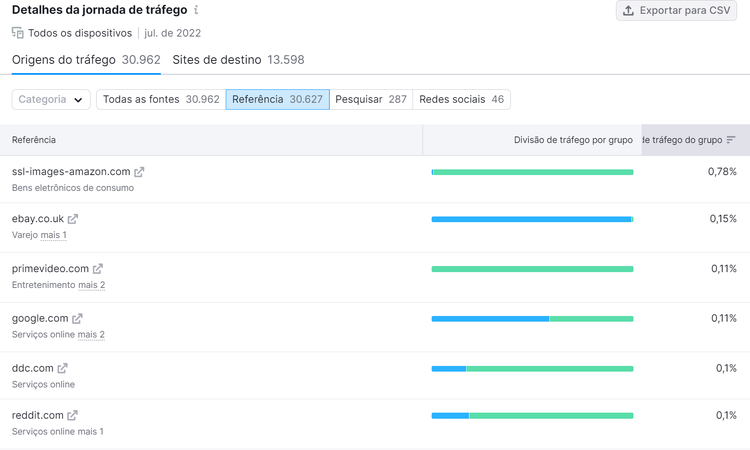The image size is (750, 450).
Task: Click the ddc.com domain name
Action: pyautogui.click(x=33, y=368)
